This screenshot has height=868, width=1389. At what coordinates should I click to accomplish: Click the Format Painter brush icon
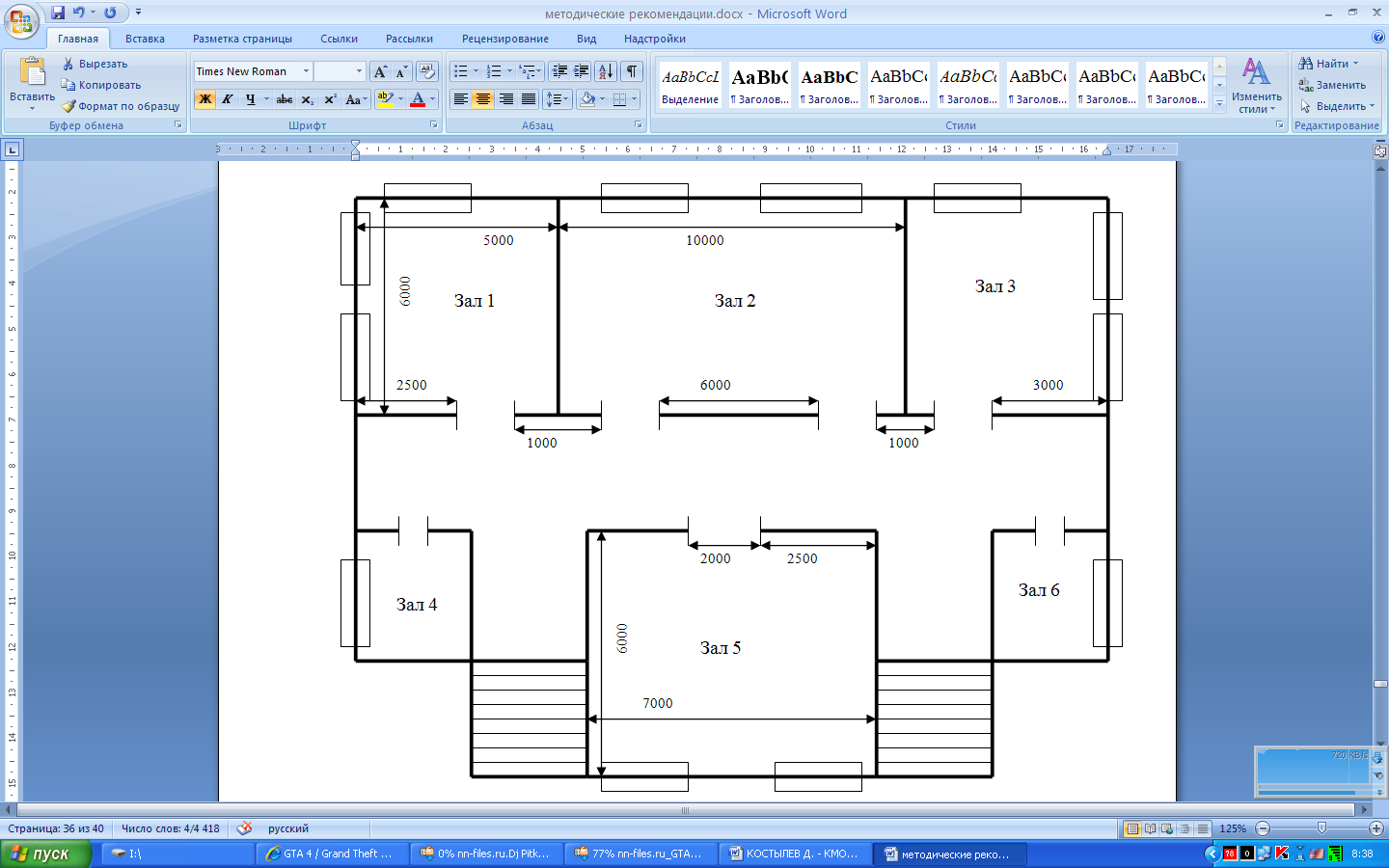pyautogui.click(x=68, y=106)
